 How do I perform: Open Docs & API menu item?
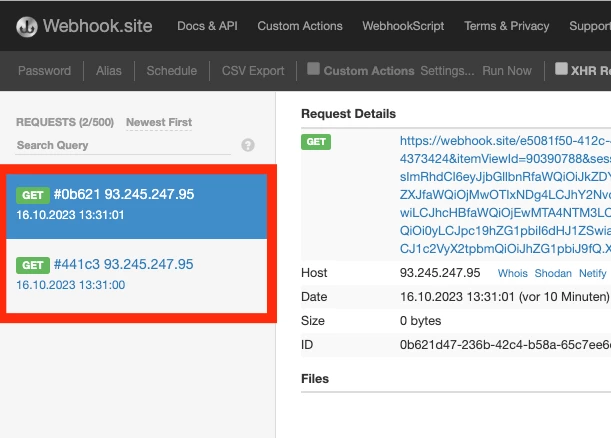coord(207,26)
